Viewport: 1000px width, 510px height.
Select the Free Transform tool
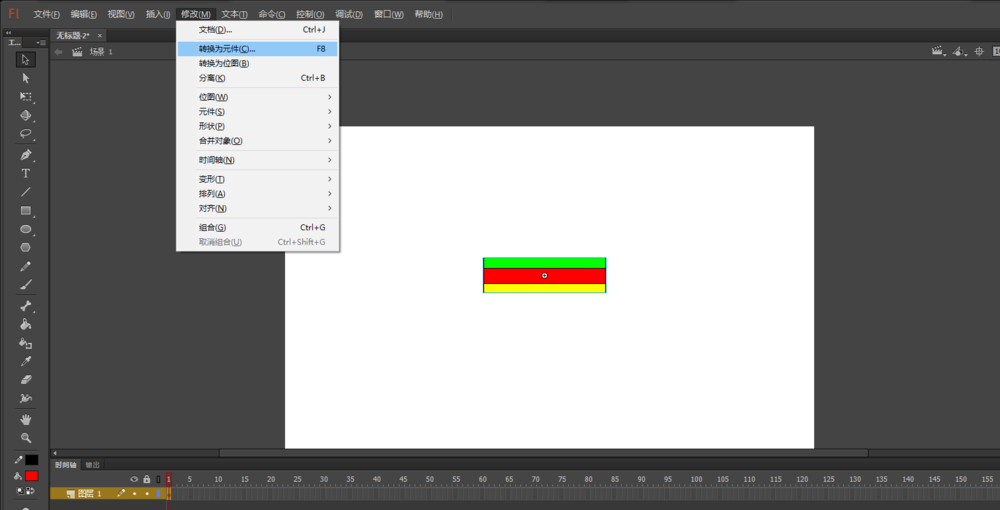[26, 97]
